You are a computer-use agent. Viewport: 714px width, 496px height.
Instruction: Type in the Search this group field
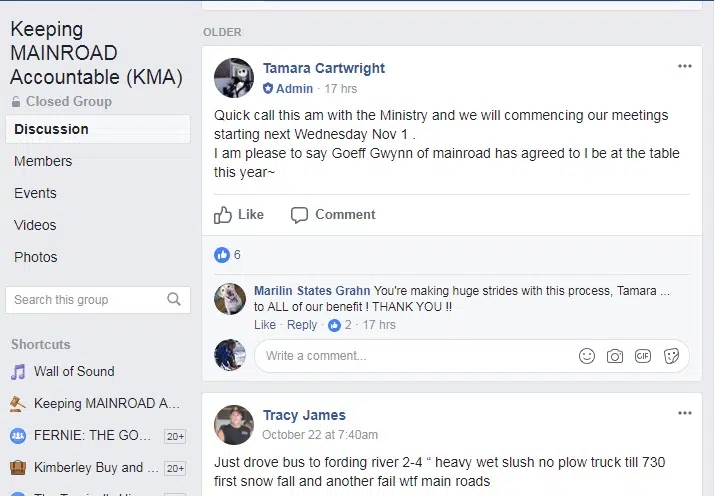tap(85, 299)
